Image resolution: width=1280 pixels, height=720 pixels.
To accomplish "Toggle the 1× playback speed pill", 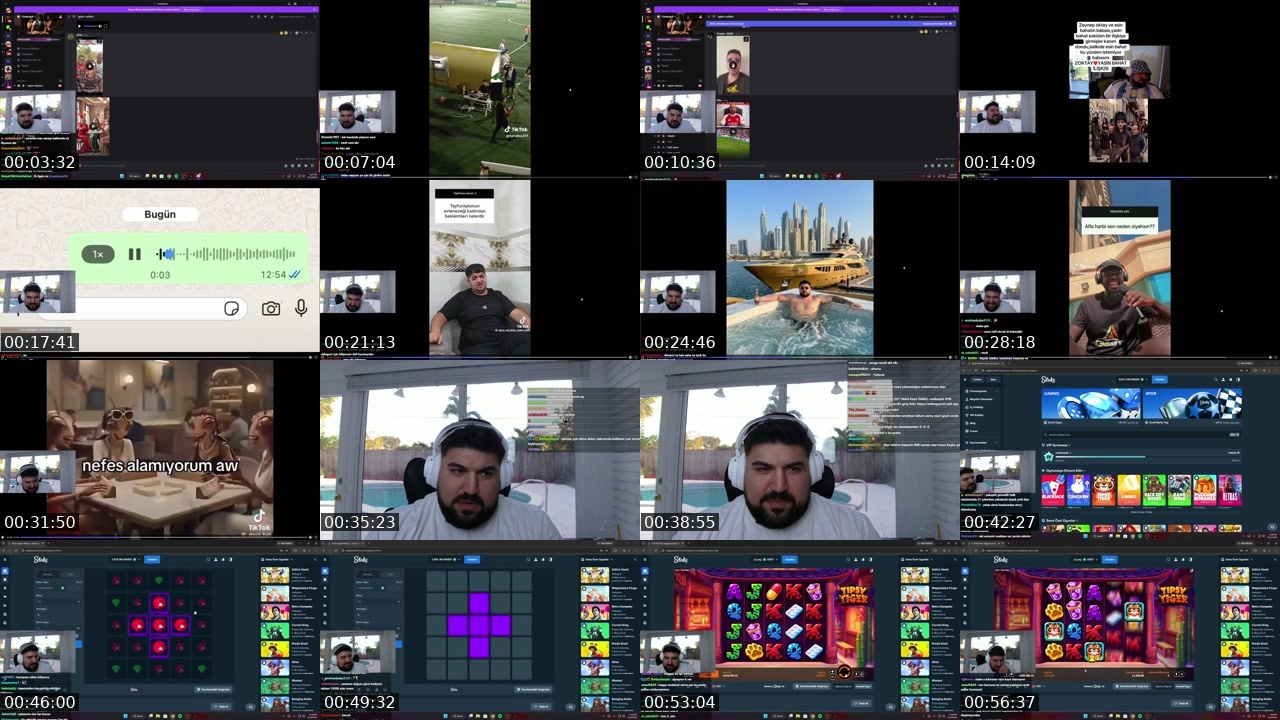I will pos(98,254).
